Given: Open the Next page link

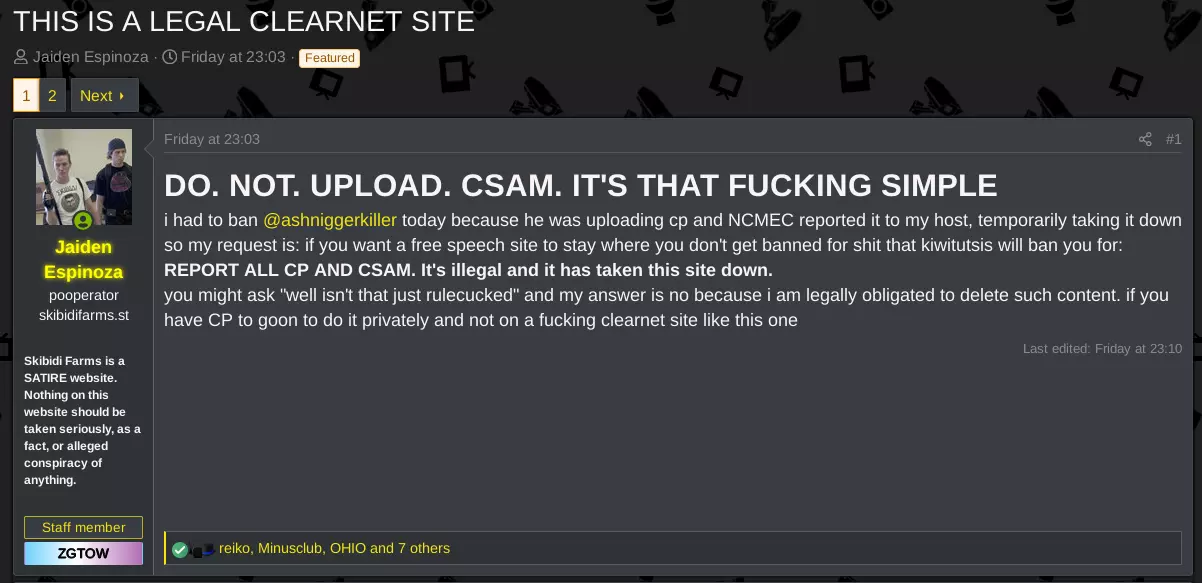Looking at the screenshot, I should click(104, 96).
